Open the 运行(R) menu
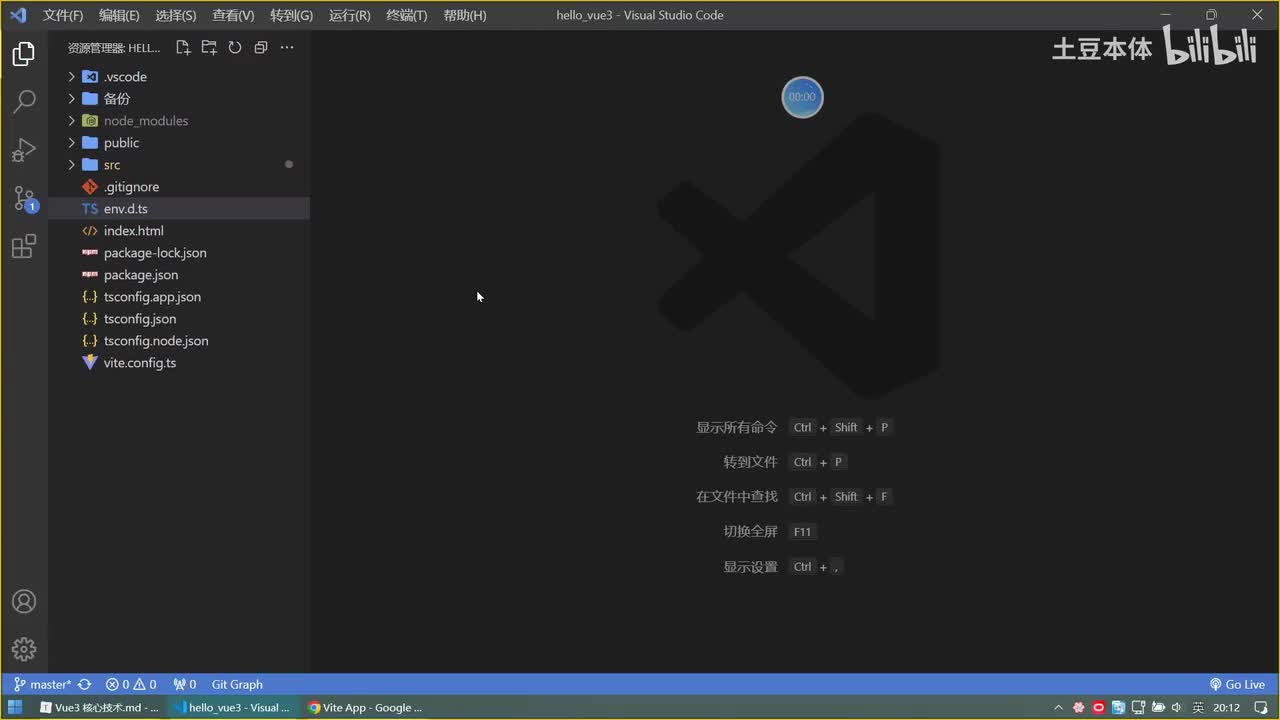The height and width of the screenshot is (720, 1280). click(349, 15)
